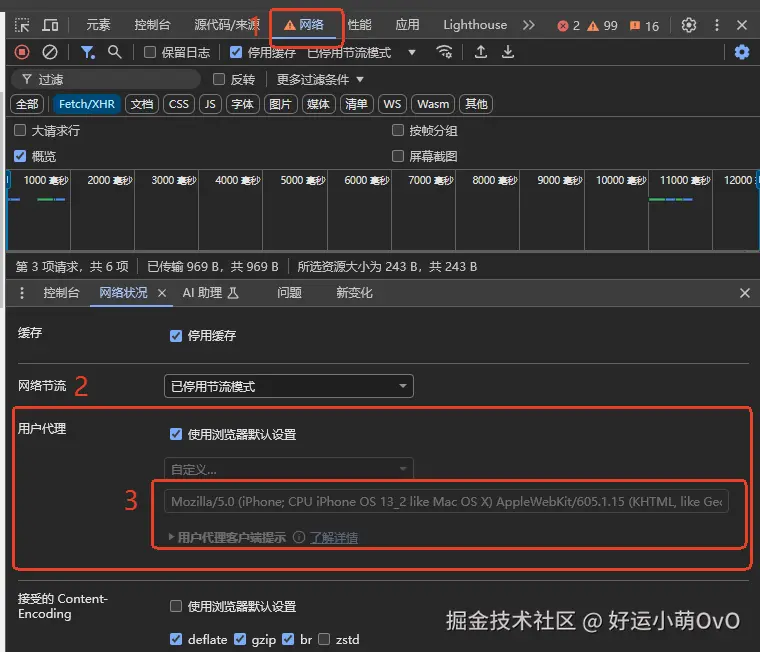Uncheck the 概览 checkbox
Viewport: 760px width, 652px height.
(20, 156)
